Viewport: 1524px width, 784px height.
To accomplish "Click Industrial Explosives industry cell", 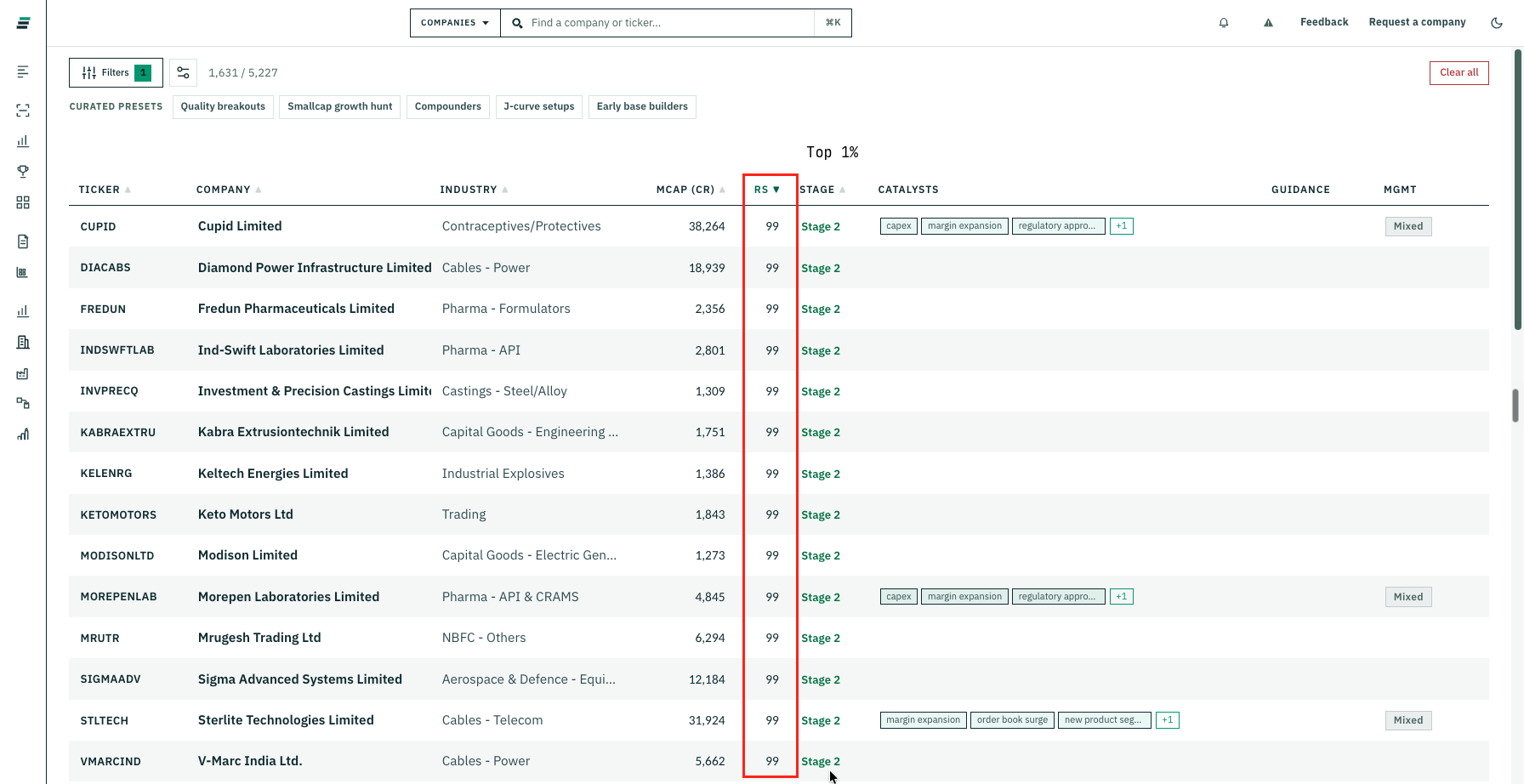I will [x=503, y=474].
